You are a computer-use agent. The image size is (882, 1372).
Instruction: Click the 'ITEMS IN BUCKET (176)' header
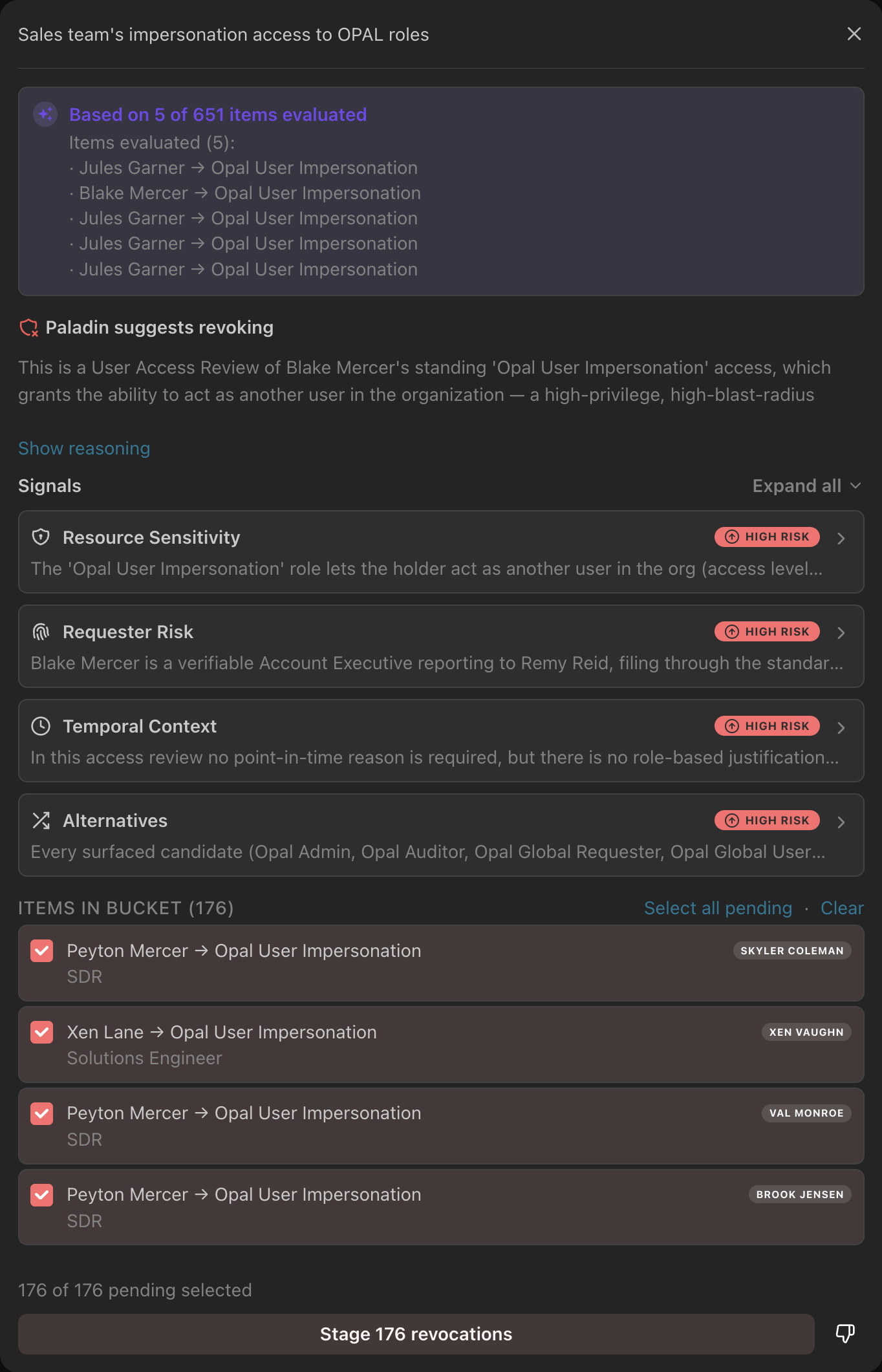[x=126, y=908]
